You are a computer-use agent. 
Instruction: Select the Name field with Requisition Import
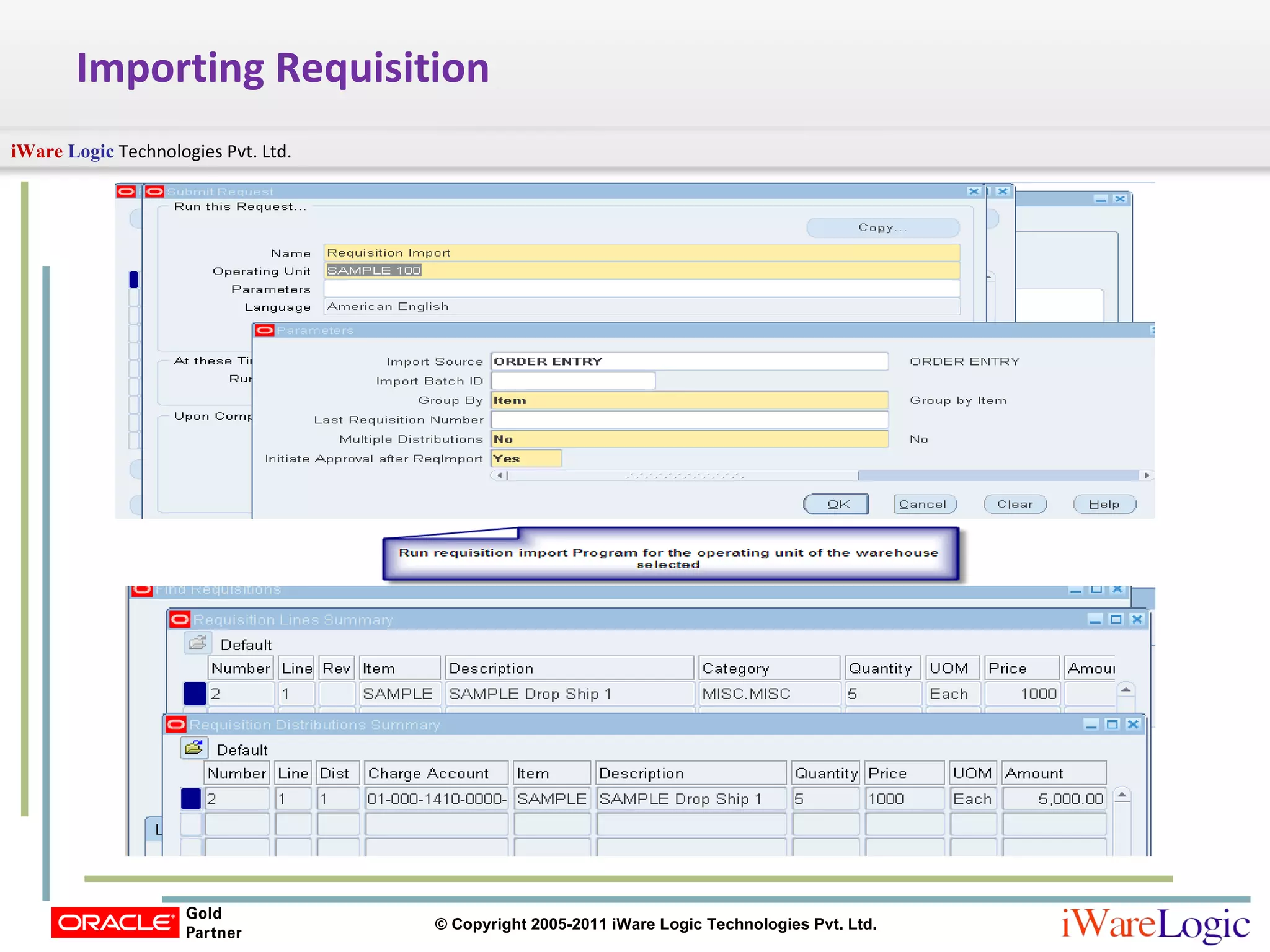(x=642, y=252)
